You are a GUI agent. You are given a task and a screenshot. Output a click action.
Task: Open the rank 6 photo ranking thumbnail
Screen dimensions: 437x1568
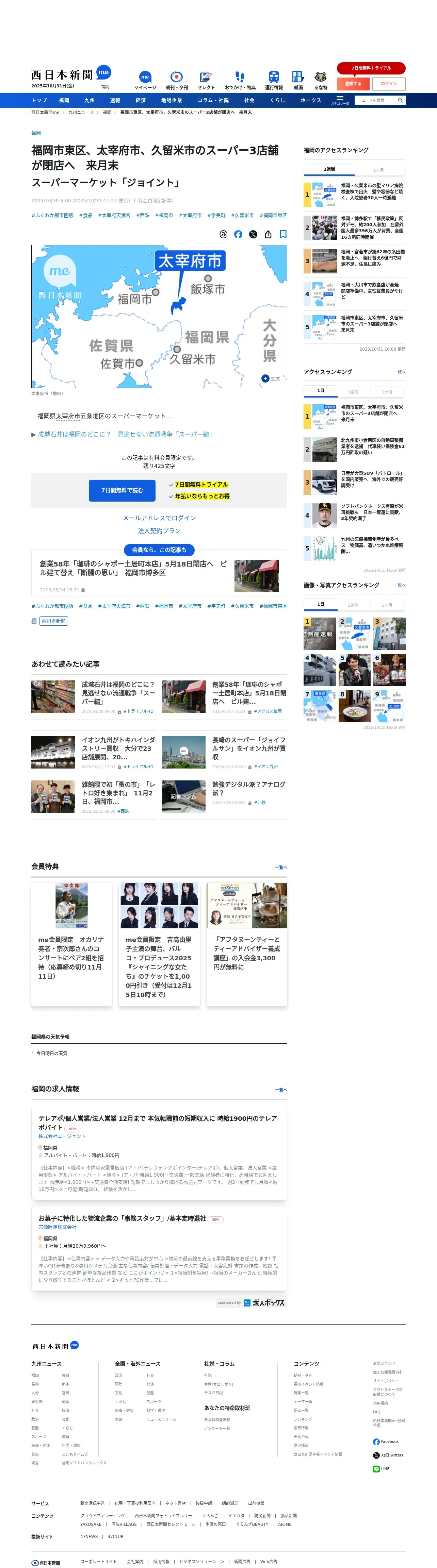click(x=389, y=670)
